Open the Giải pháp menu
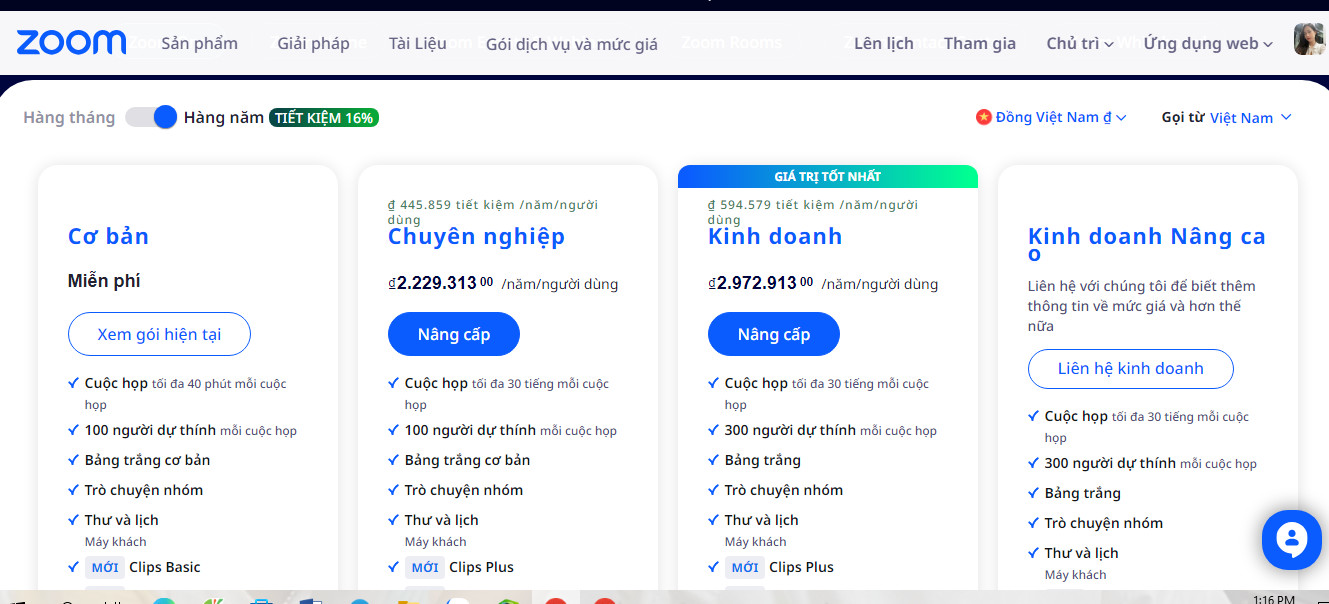The width and height of the screenshot is (1329, 604). tap(314, 43)
